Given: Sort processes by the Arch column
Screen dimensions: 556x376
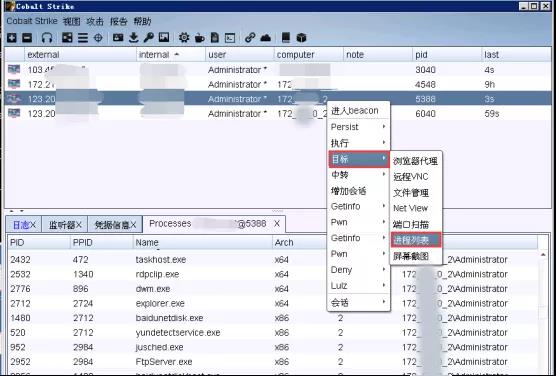Looking at the screenshot, I should pos(300,243).
